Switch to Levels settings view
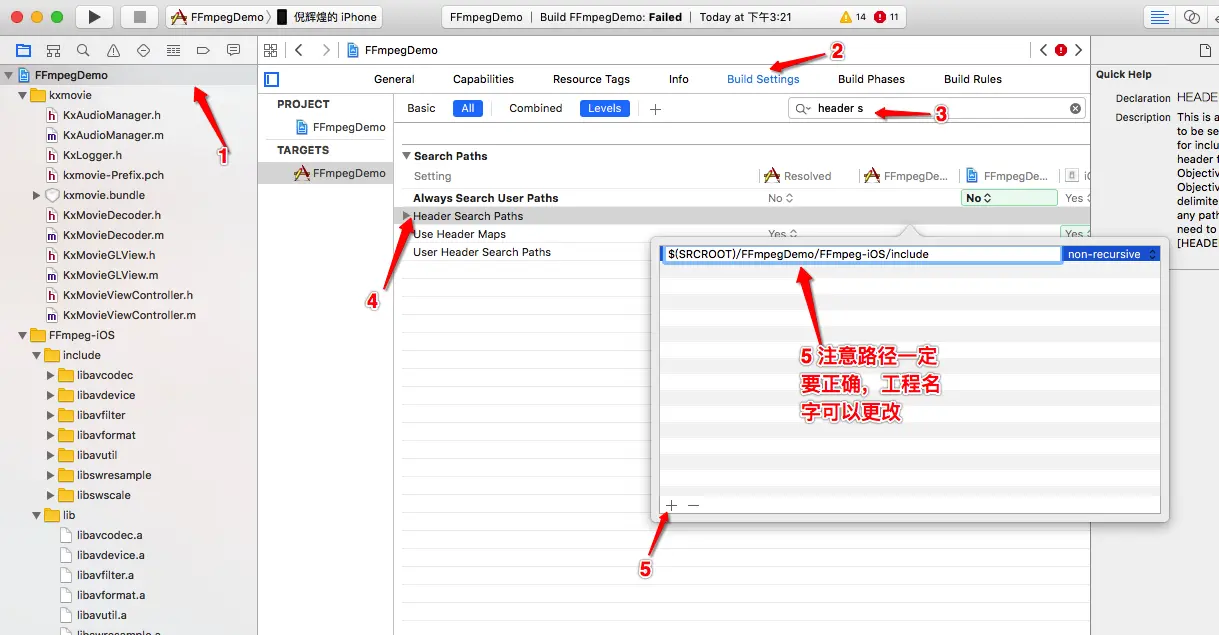Image resolution: width=1219 pixels, height=635 pixels. coord(605,108)
